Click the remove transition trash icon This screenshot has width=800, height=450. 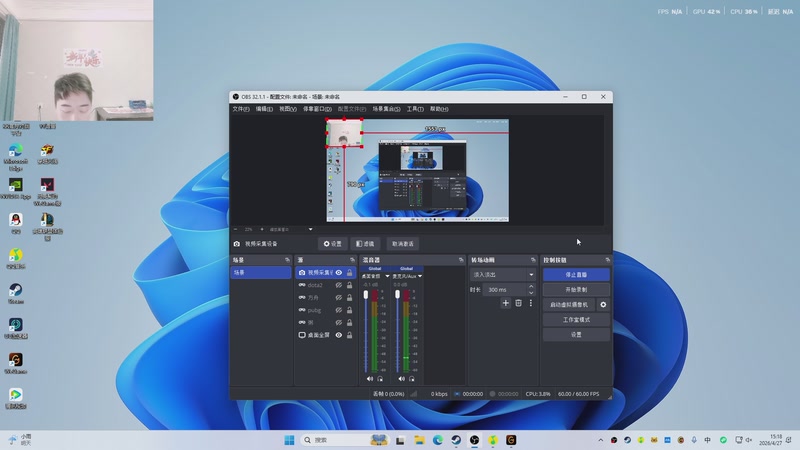tap(518, 303)
